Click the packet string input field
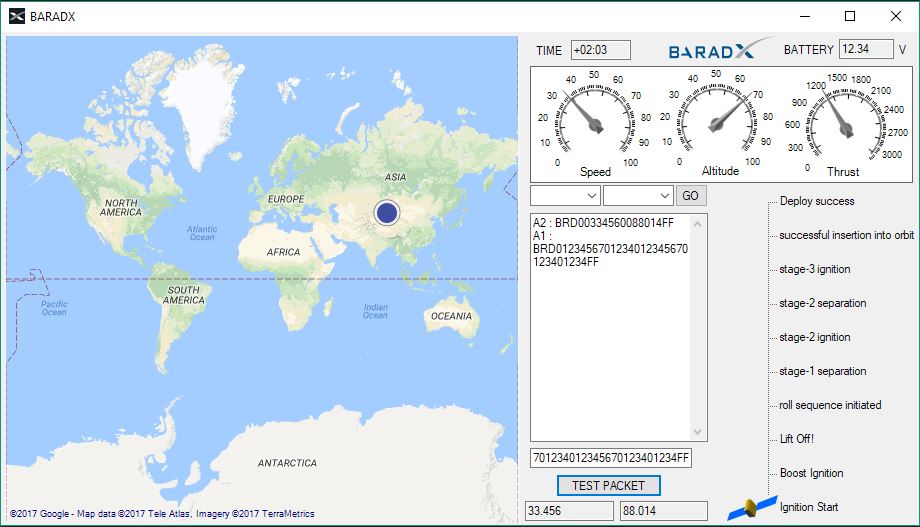This screenshot has height=527, width=920. pyautogui.click(x=611, y=458)
